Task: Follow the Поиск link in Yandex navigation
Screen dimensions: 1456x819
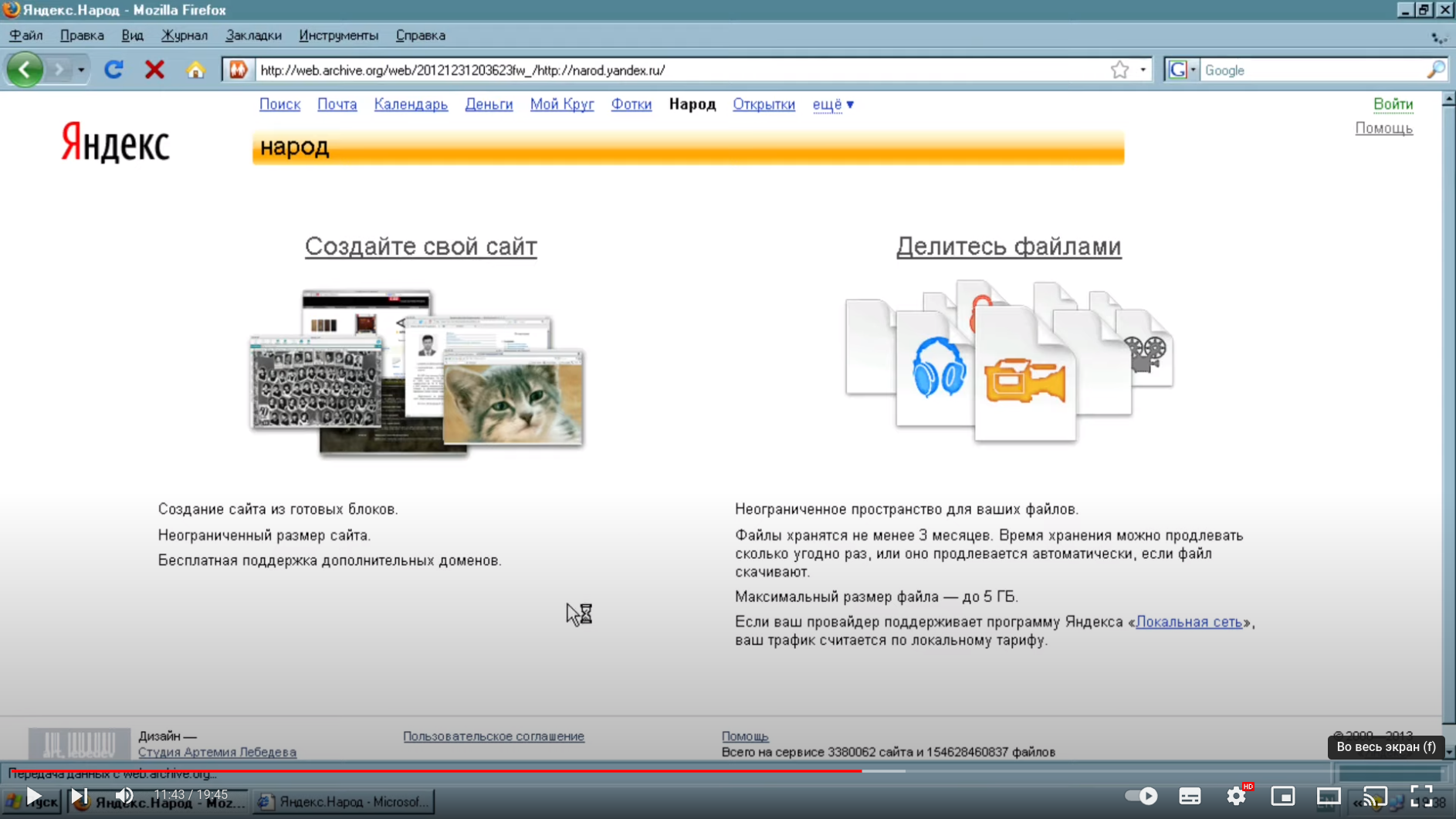Action: click(279, 104)
